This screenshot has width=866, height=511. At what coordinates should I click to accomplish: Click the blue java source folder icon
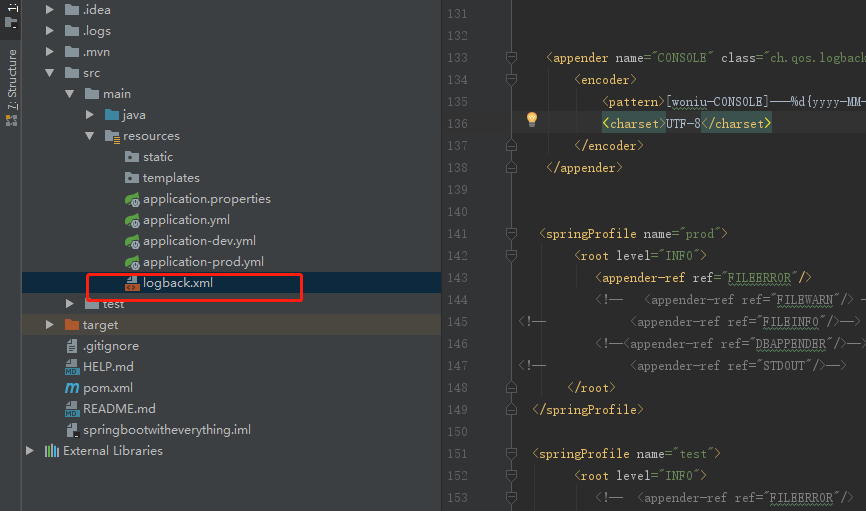pyautogui.click(x=112, y=115)
